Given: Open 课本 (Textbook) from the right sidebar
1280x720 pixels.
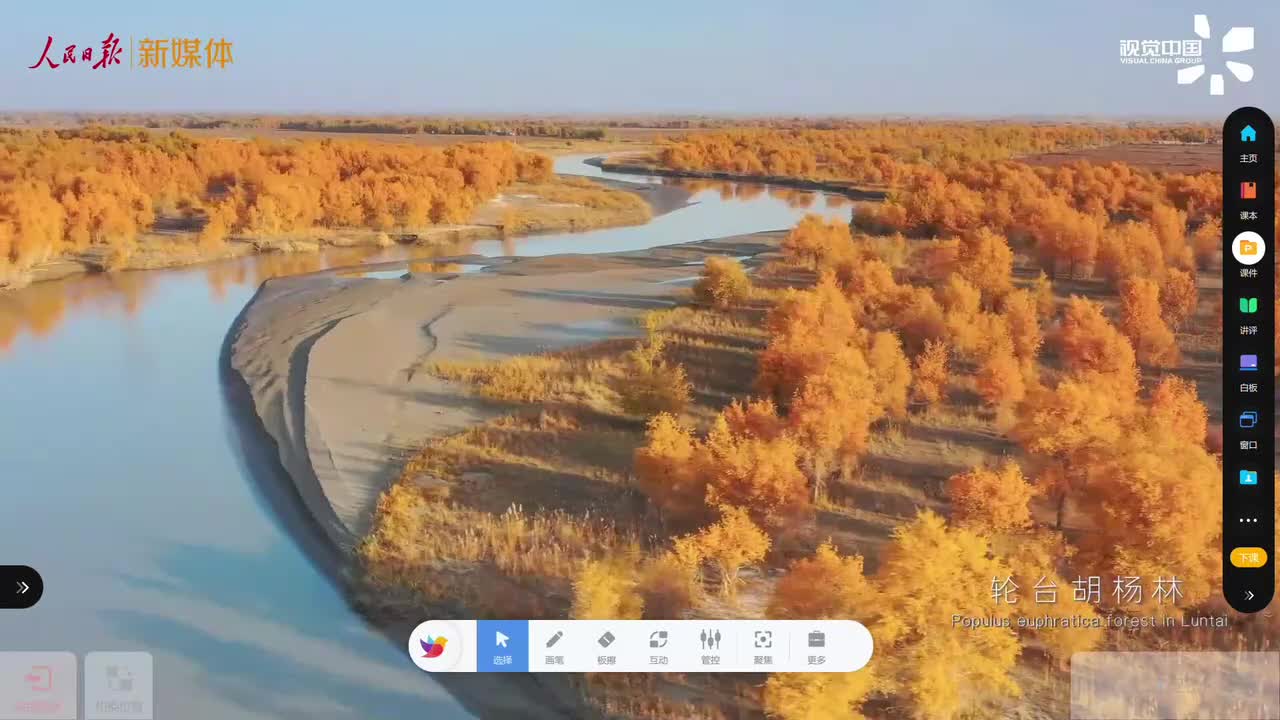Looking at the screenshot, I should coord(1248,199).
